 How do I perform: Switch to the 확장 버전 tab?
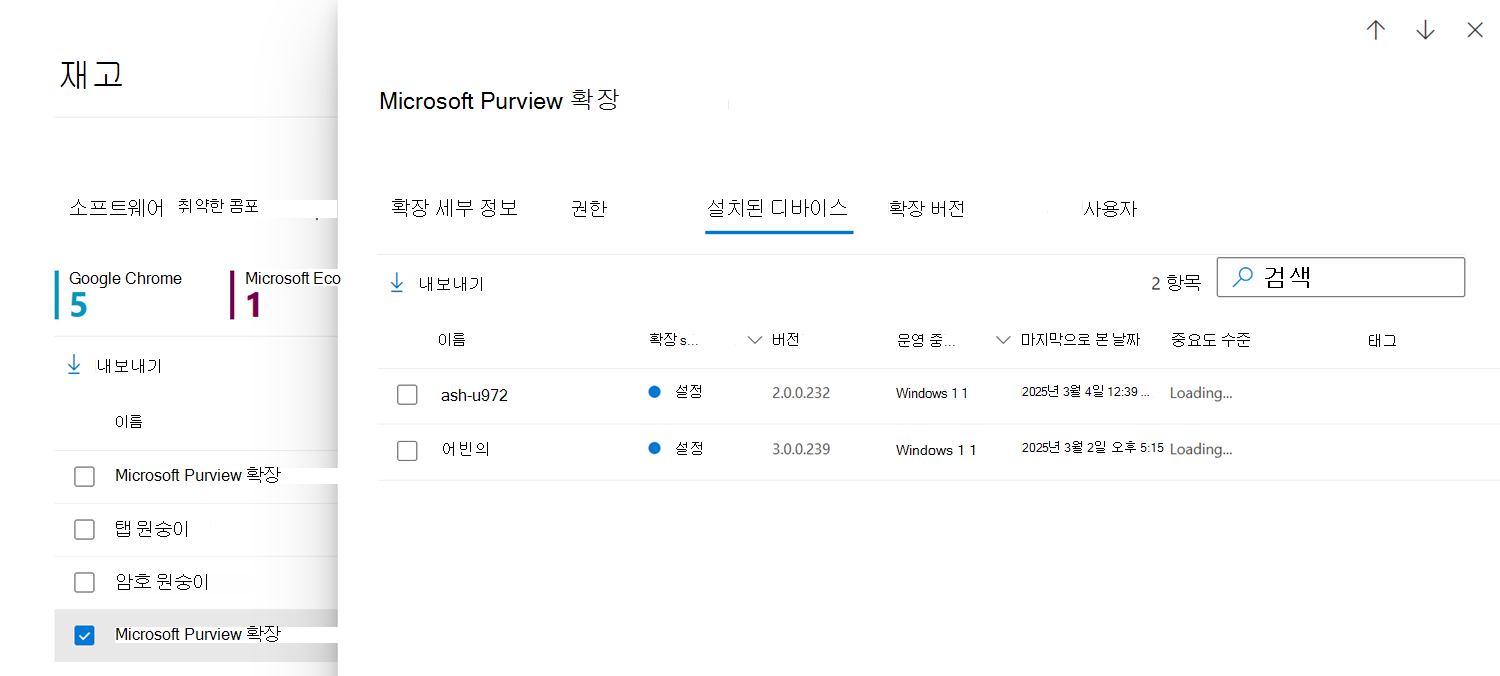coord(927,209)
